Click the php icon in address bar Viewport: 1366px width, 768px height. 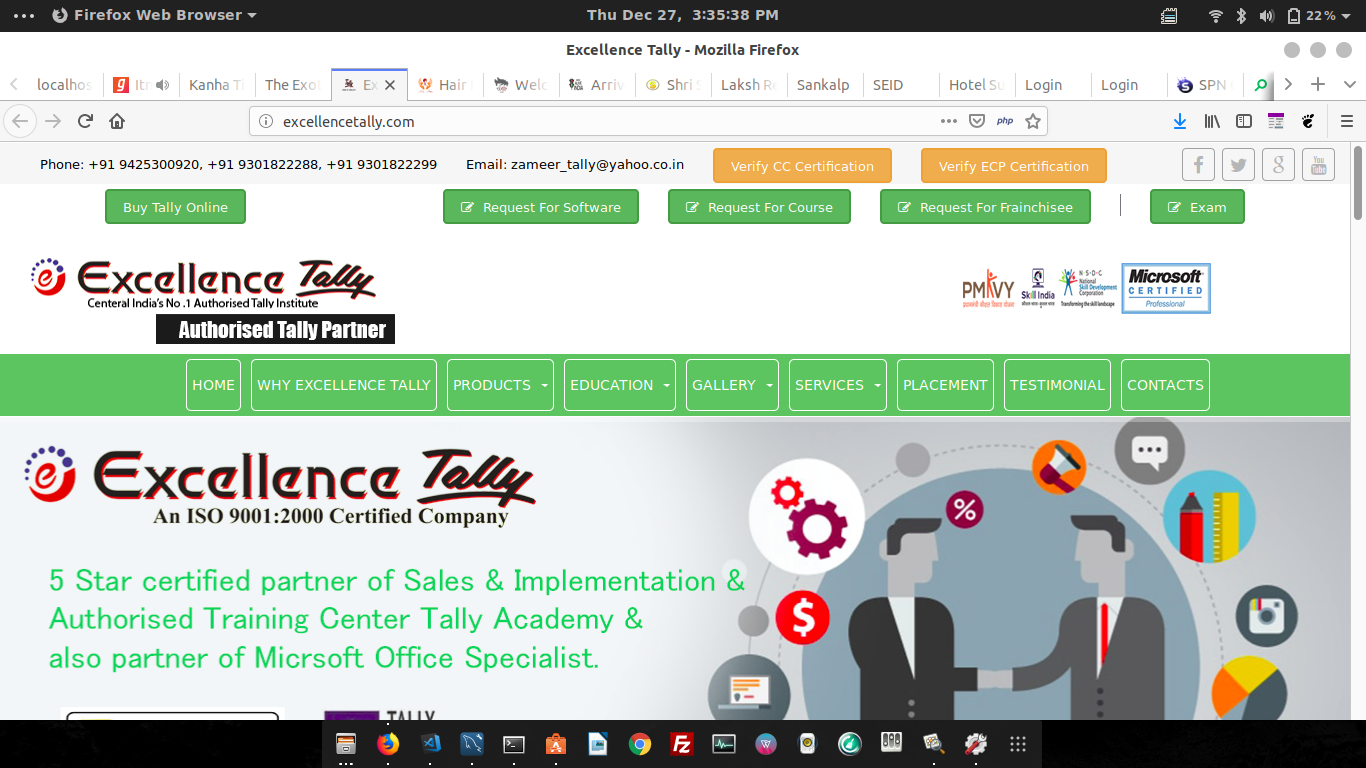tap(1005, 121)
